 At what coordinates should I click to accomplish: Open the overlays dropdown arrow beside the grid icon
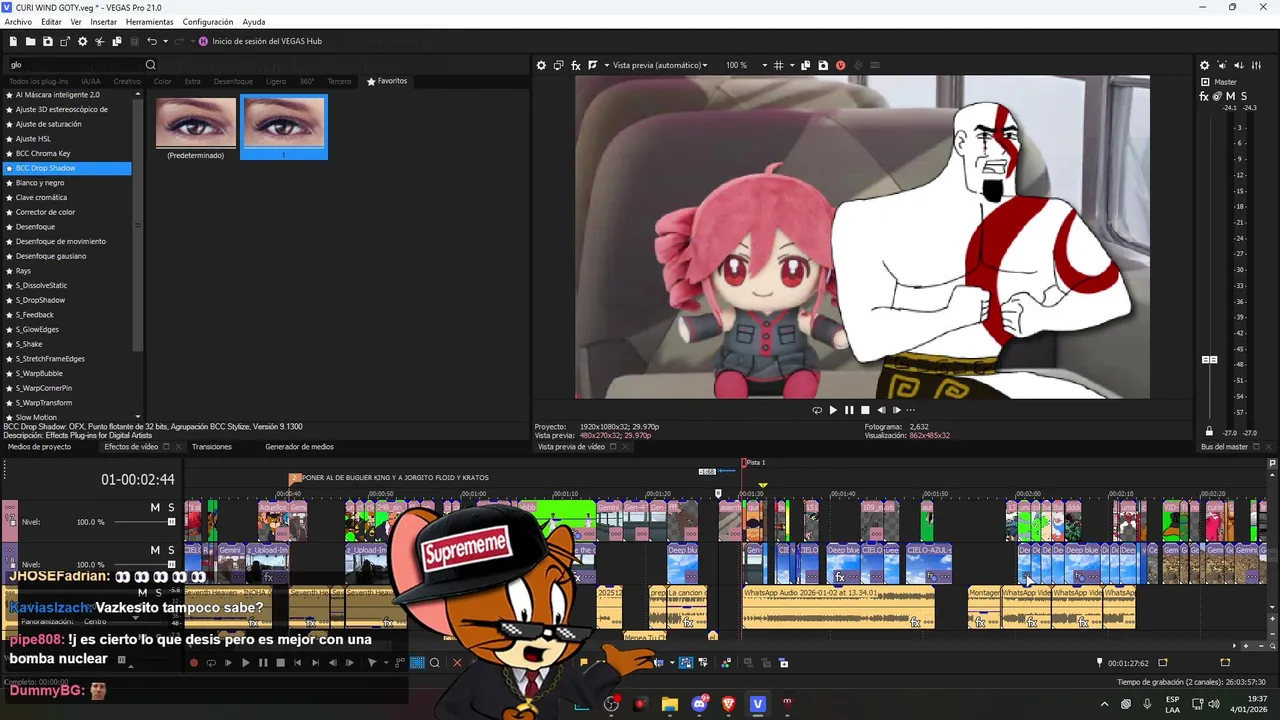point(791,65)
